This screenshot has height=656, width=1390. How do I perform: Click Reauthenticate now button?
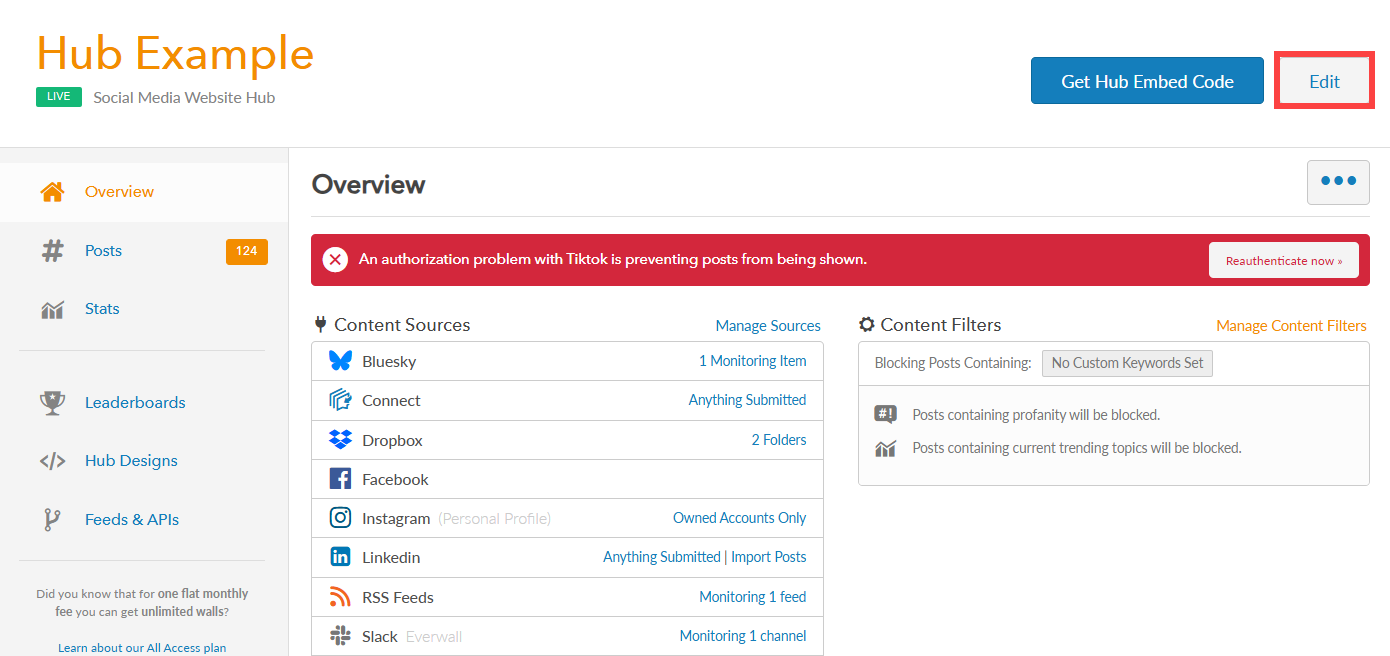(x=1283, y=260)
